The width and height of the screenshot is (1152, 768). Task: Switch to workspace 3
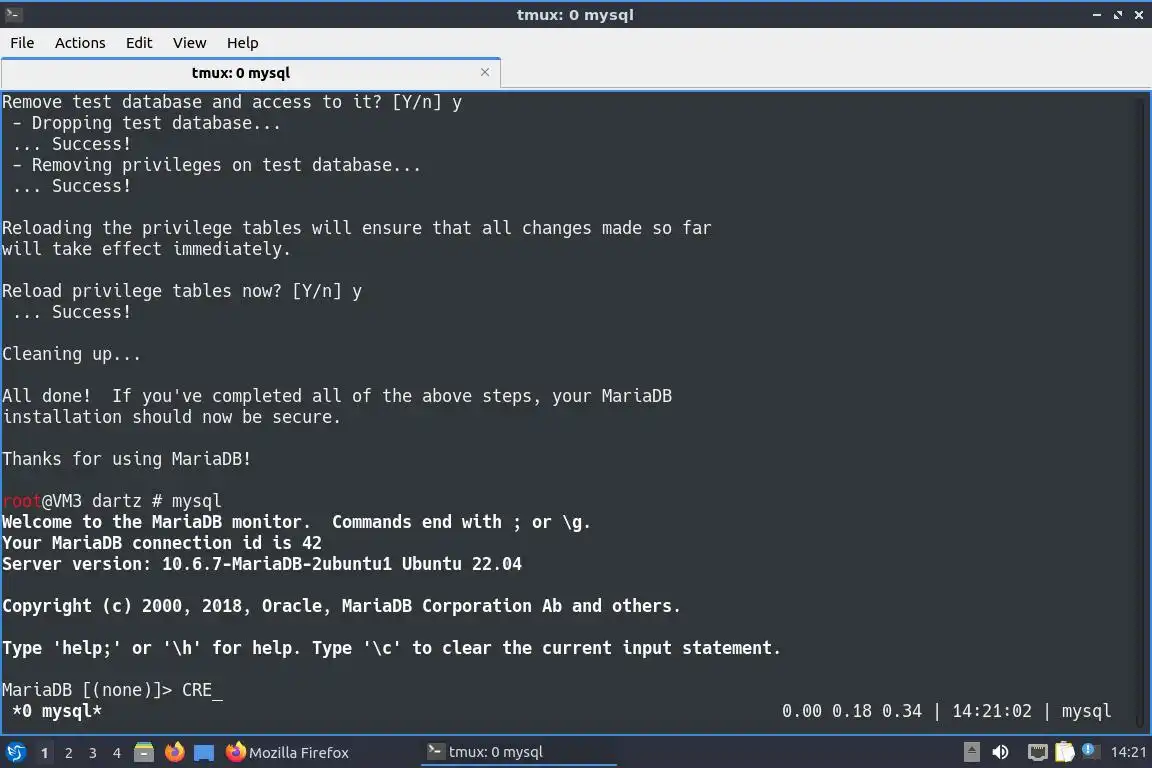(93, 753)
